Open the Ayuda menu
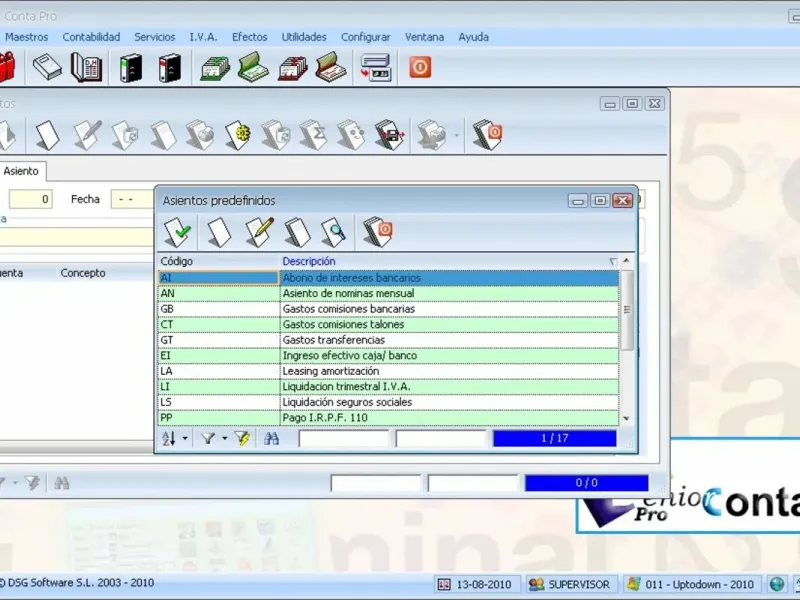The width and height of the screenshot is (800, 600). 473,37
